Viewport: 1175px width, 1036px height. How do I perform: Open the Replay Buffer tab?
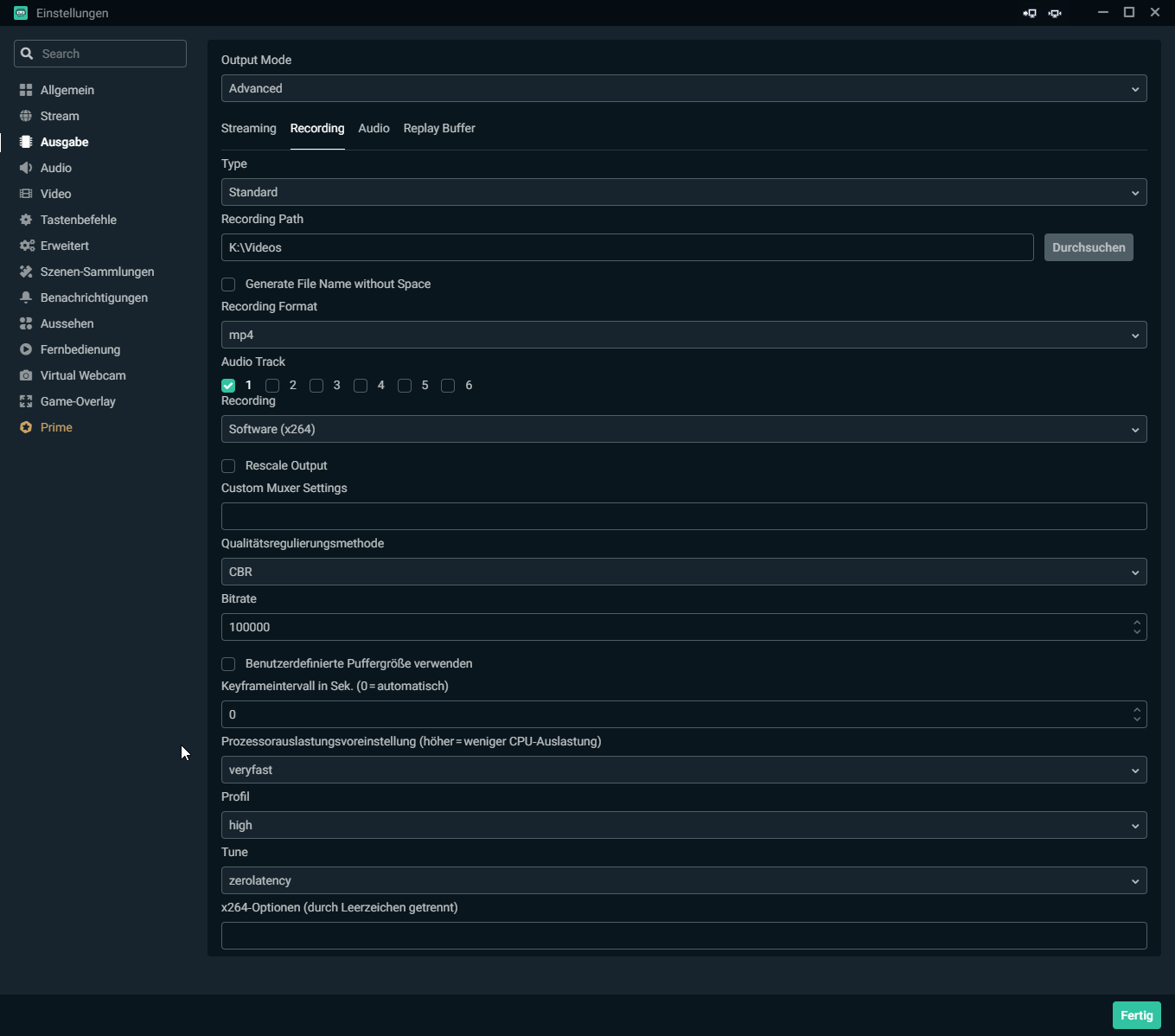pyautogui.click(x=439, y=128)
